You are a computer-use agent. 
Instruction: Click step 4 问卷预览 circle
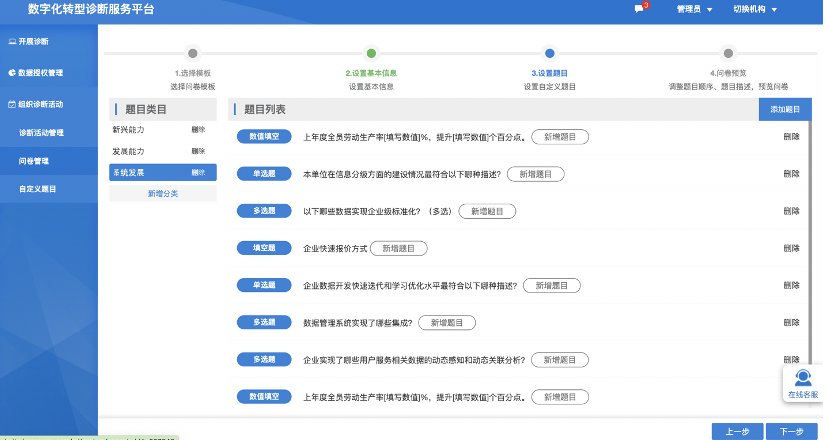[x=728, y=53]
